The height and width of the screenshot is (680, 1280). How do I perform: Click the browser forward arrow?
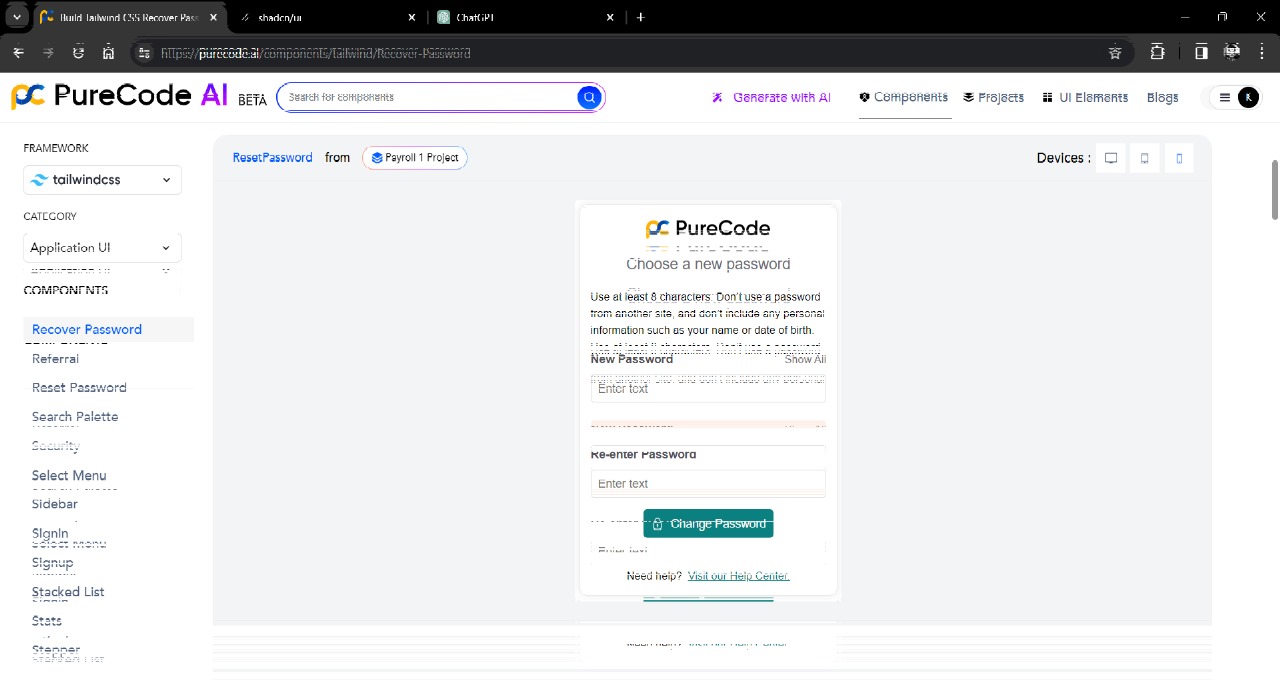point(48,53)
